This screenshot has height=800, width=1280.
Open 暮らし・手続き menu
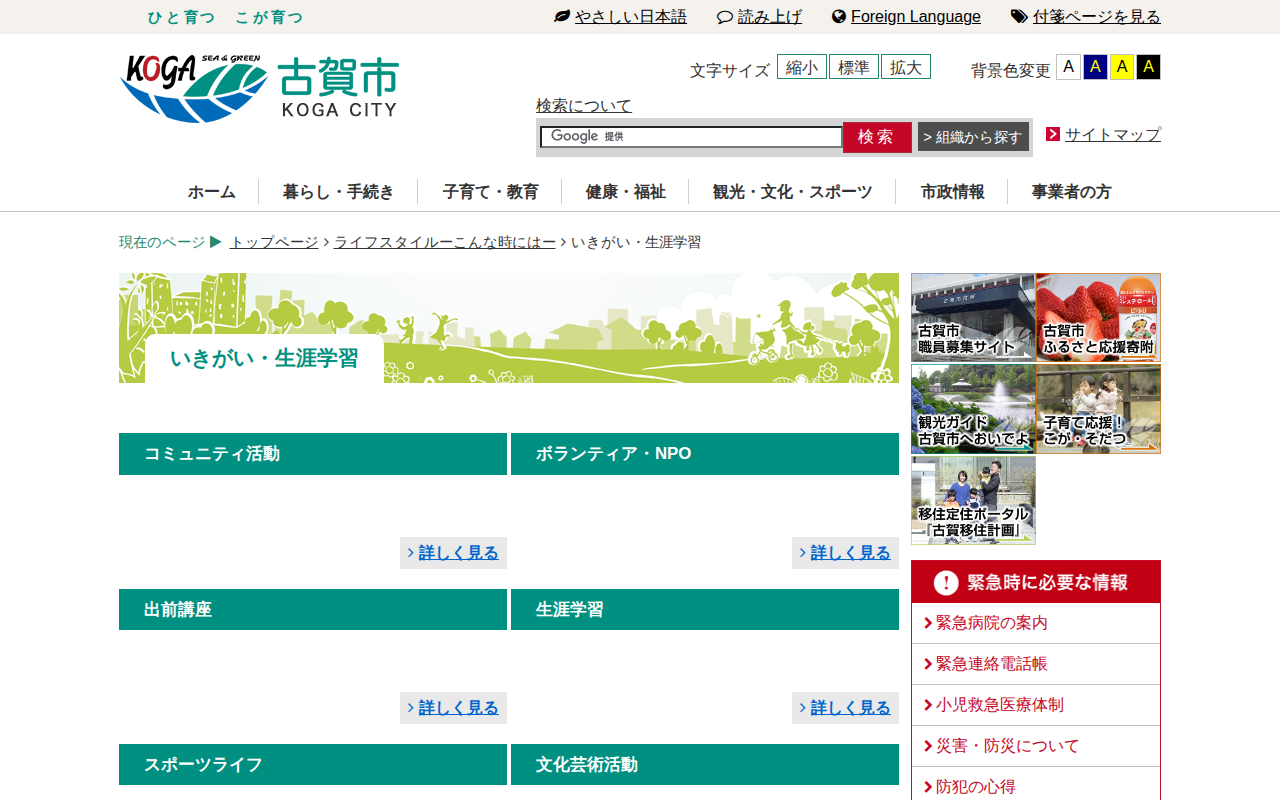338,192
